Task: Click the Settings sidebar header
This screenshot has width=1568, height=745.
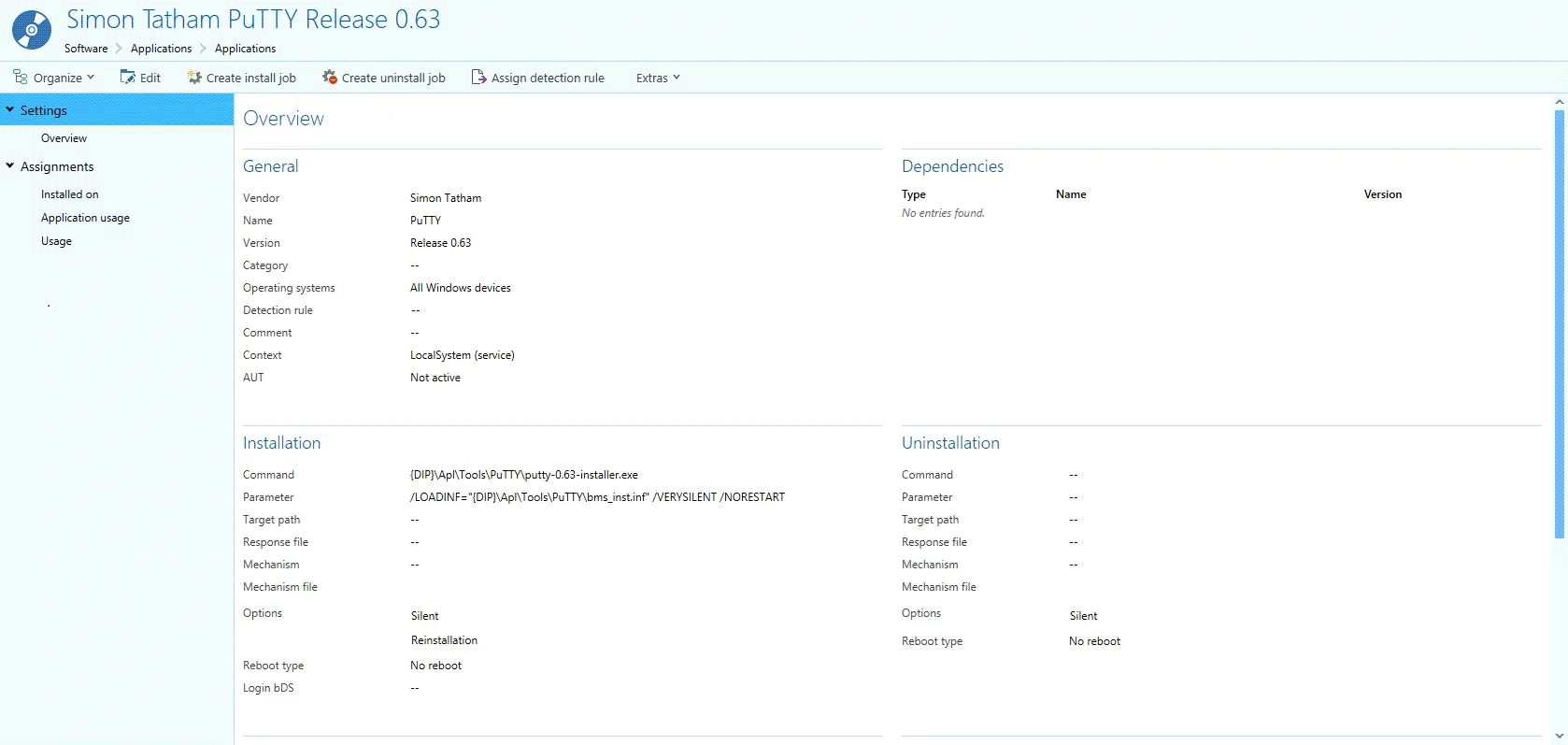Action: click(117, 109)
